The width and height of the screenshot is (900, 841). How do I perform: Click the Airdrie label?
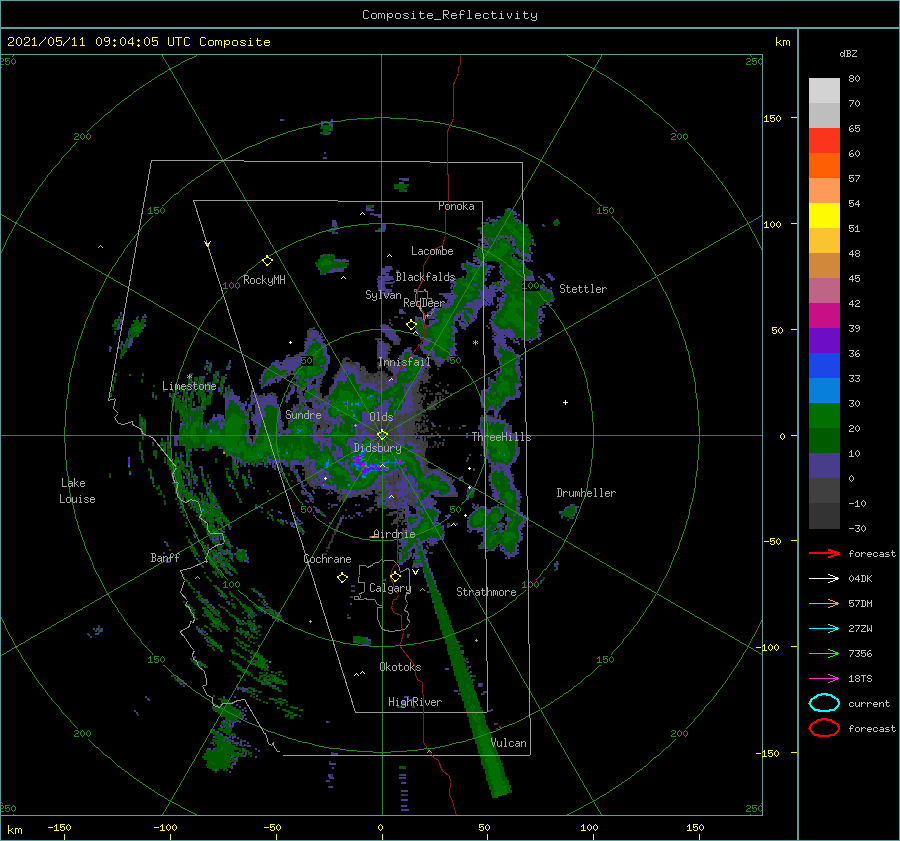point(394,534)
